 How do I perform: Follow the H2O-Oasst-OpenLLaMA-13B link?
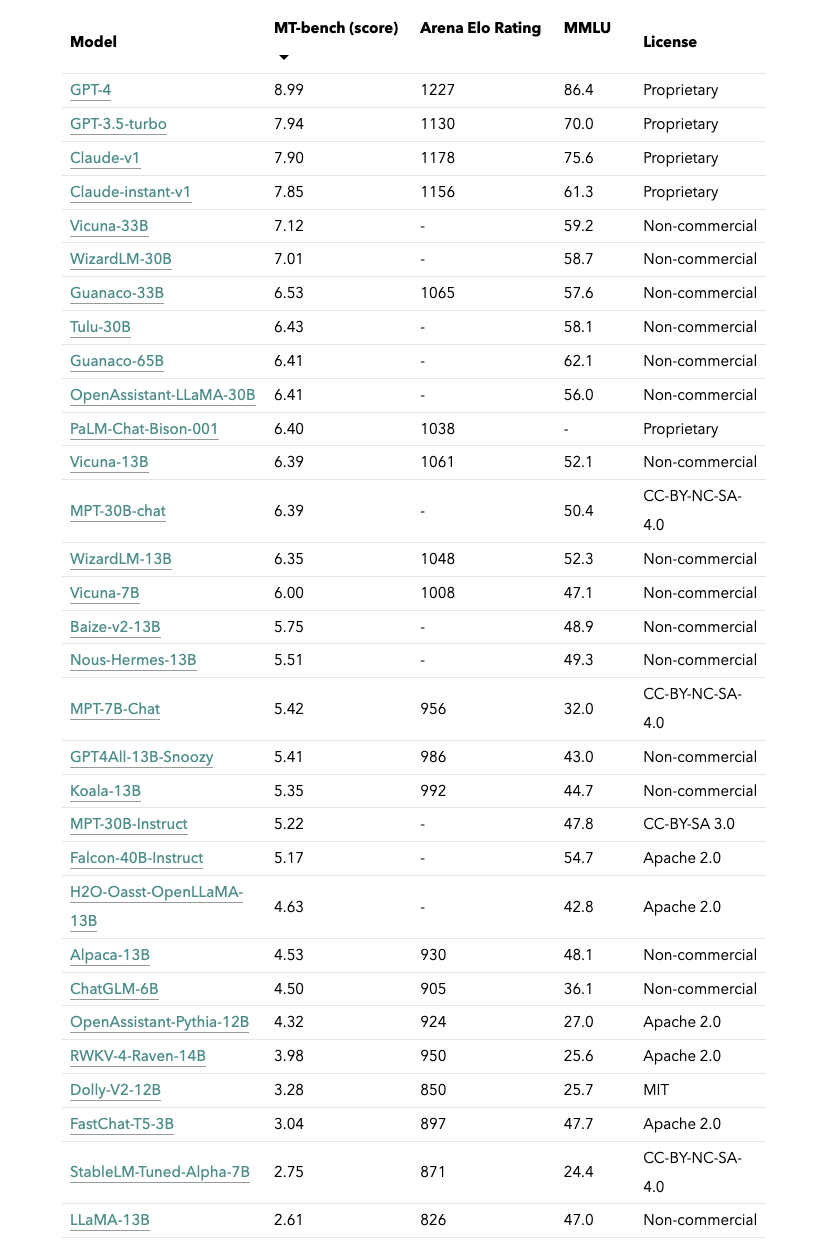pos(156,906)
